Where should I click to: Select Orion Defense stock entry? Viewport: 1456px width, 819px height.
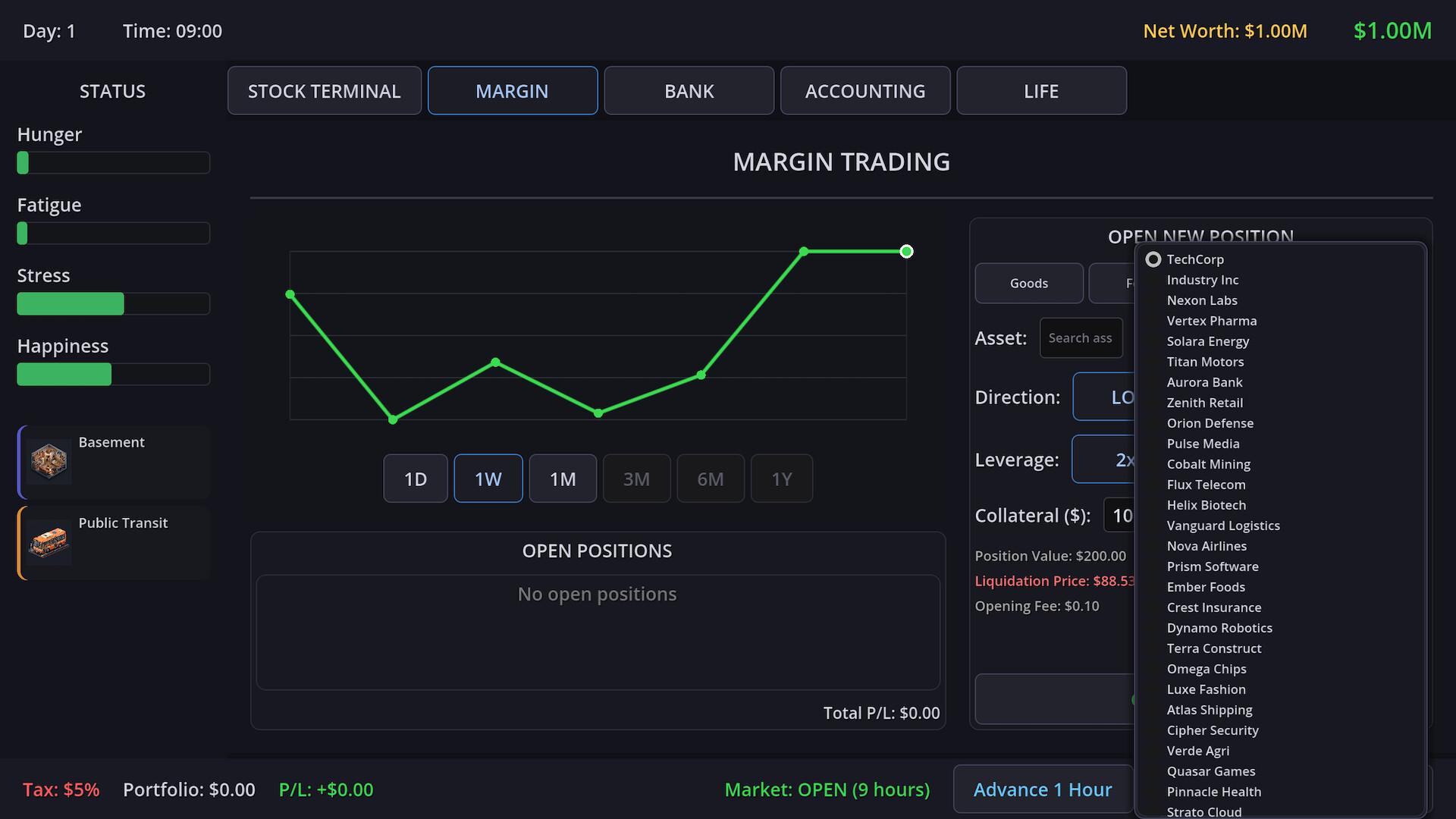coord(1210,423)
